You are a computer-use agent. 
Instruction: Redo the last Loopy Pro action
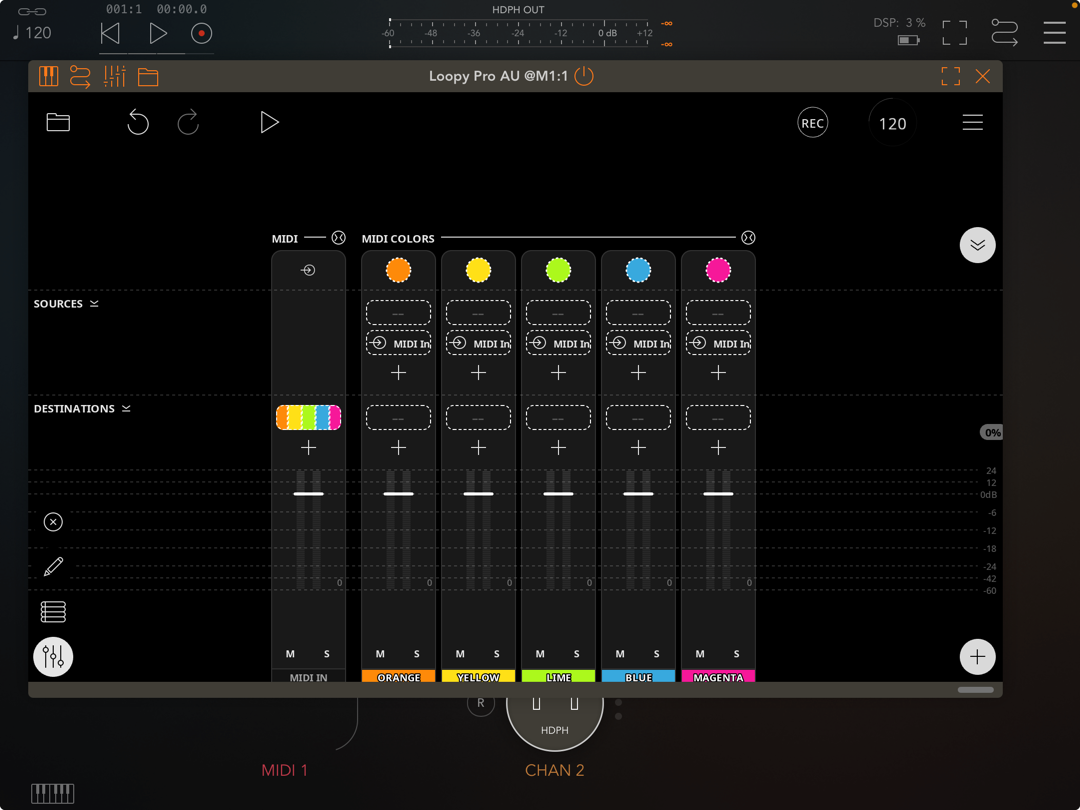point(188,123)
